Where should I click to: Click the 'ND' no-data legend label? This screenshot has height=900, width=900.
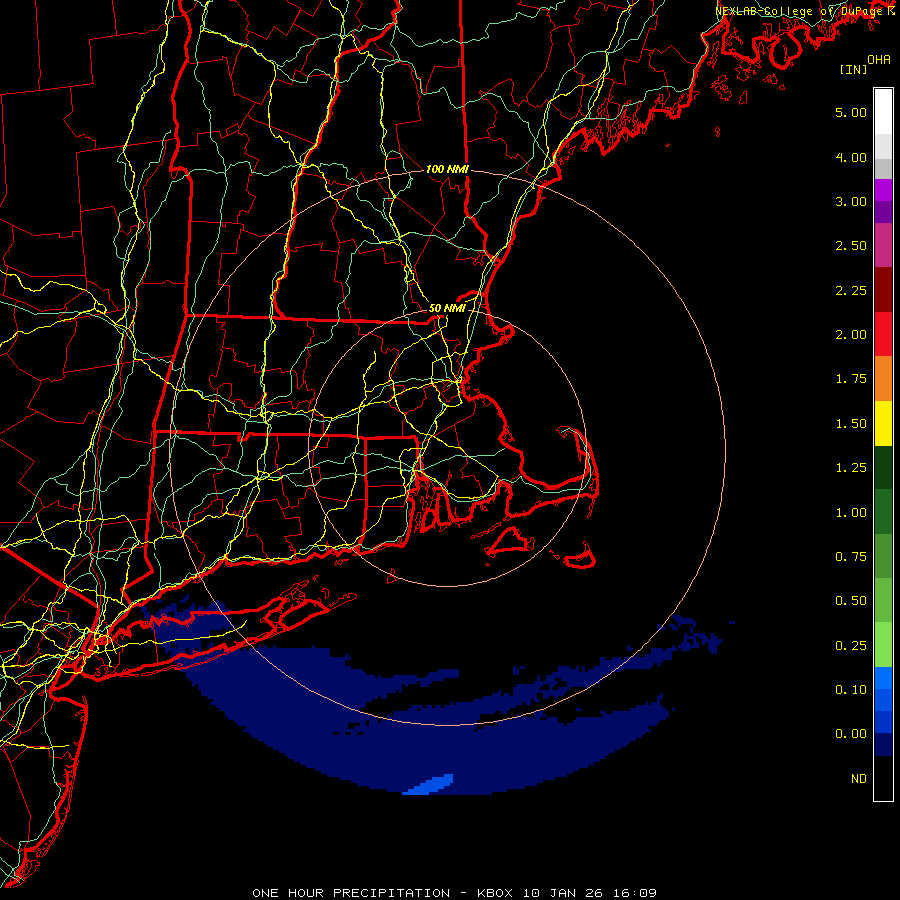click(x=859, y=779)
